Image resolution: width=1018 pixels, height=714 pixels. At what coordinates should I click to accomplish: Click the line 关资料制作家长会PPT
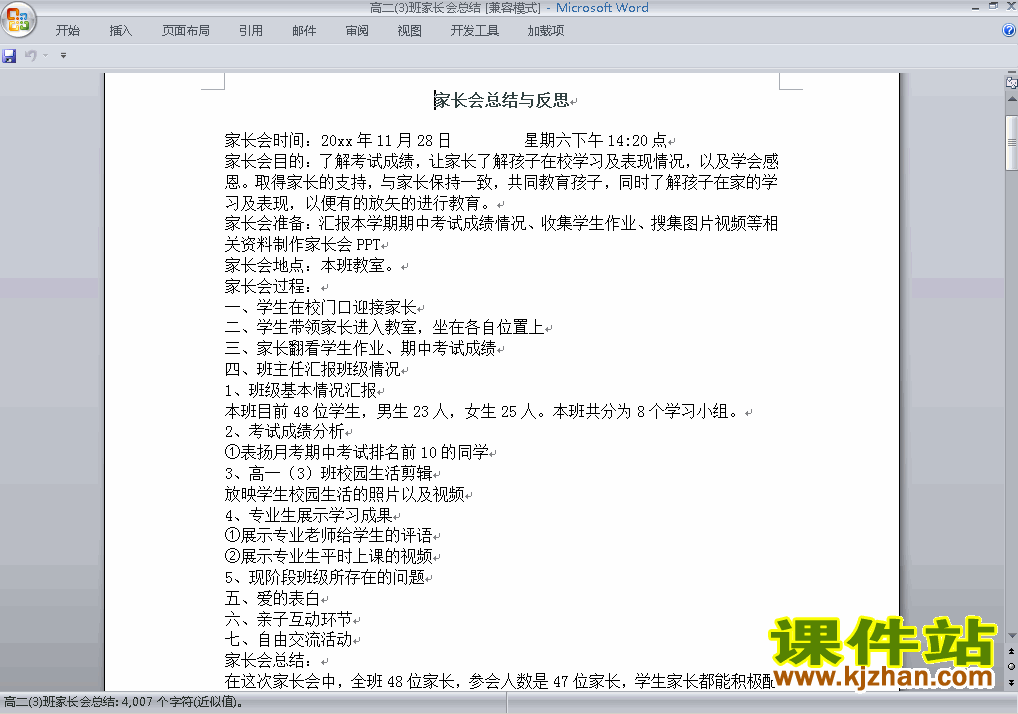tap(303, 244)
